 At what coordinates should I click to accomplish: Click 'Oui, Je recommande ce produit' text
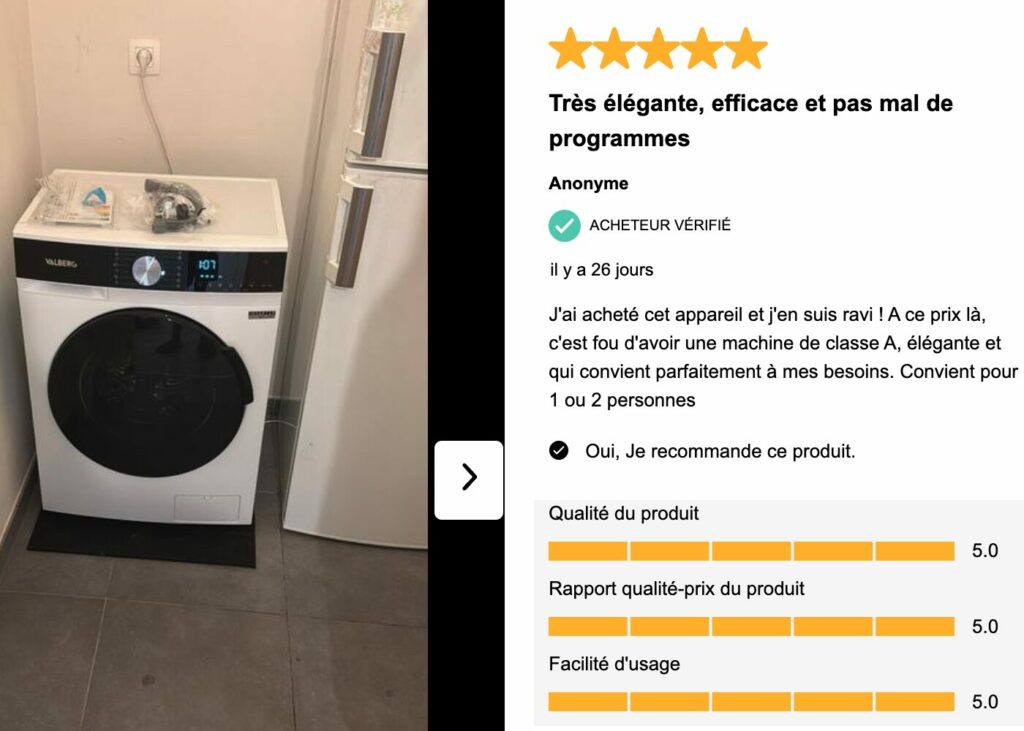(x=720, y=451)
